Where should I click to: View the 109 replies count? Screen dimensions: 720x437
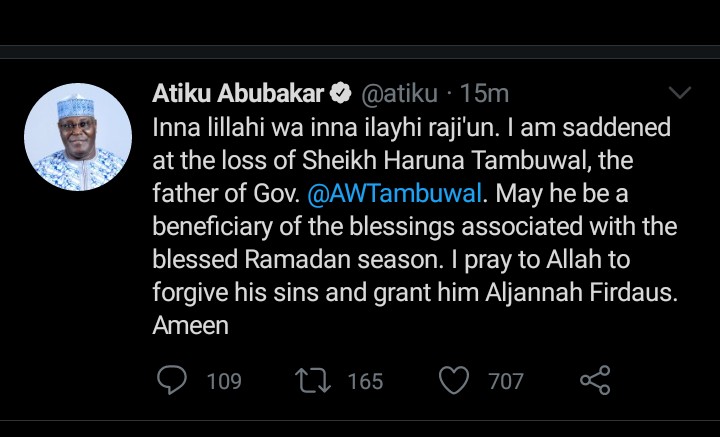click(224, 381)
